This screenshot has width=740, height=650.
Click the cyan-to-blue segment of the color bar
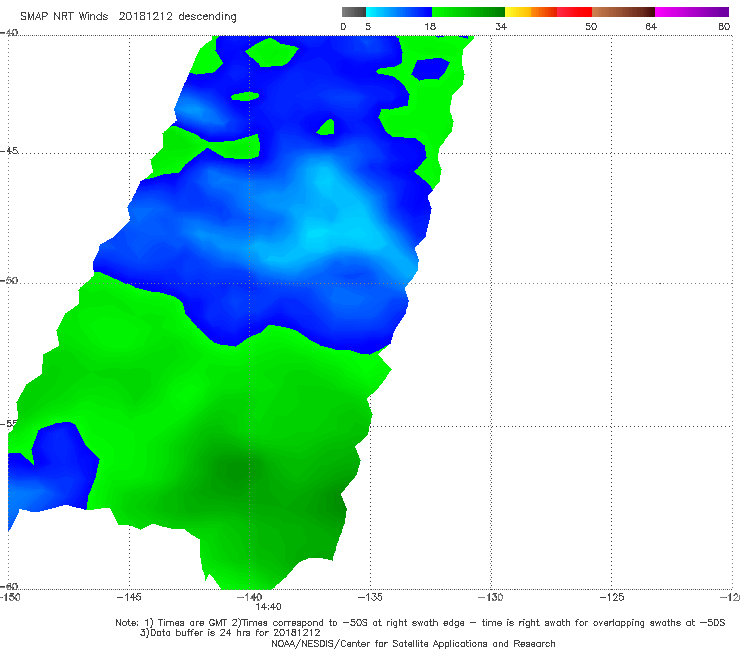pyautogui.click(x=399, y=12)
